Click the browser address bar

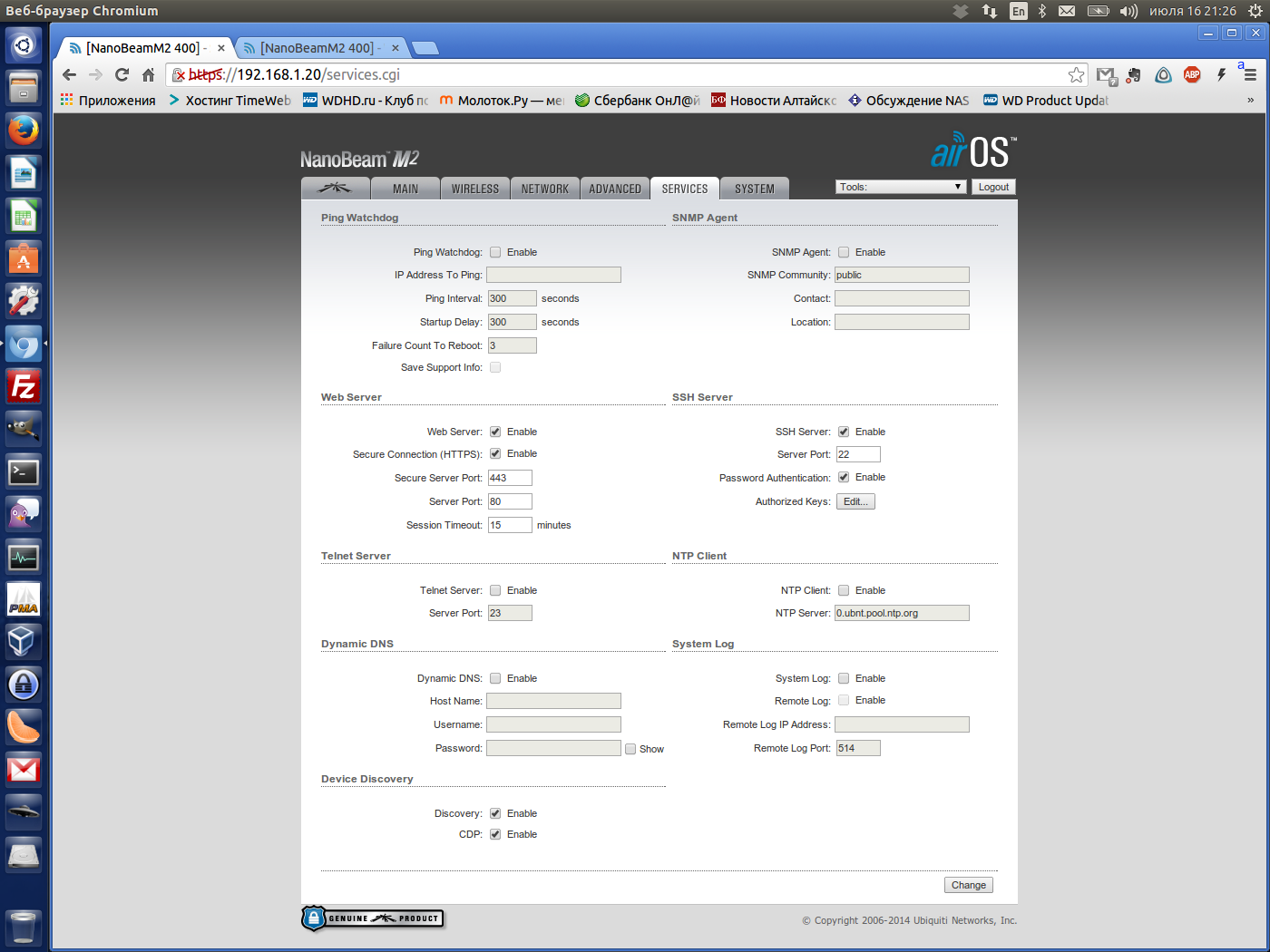(x=626, y=74)
